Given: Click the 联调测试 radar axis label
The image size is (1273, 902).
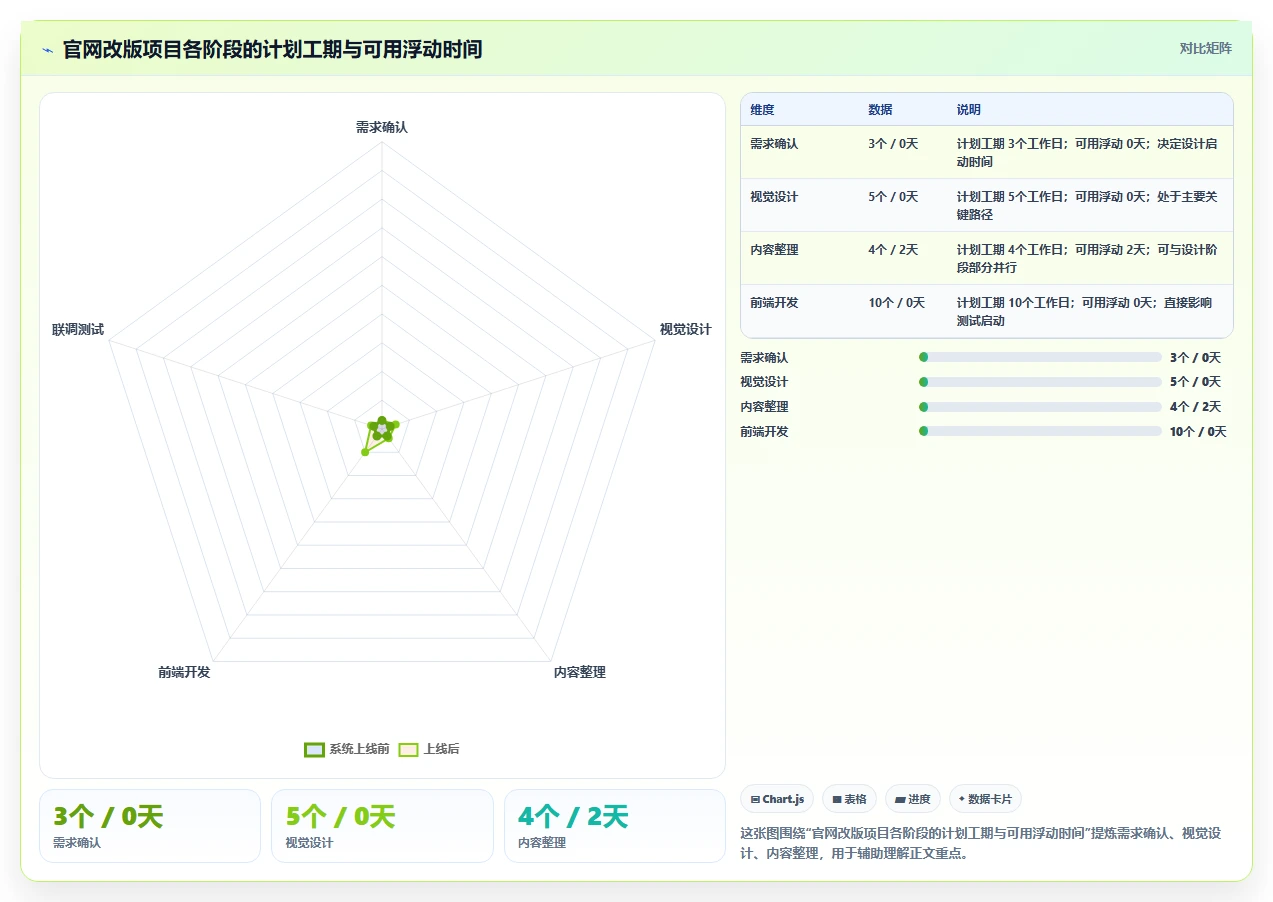Looking at the screenshot, I should pos(78,329).
